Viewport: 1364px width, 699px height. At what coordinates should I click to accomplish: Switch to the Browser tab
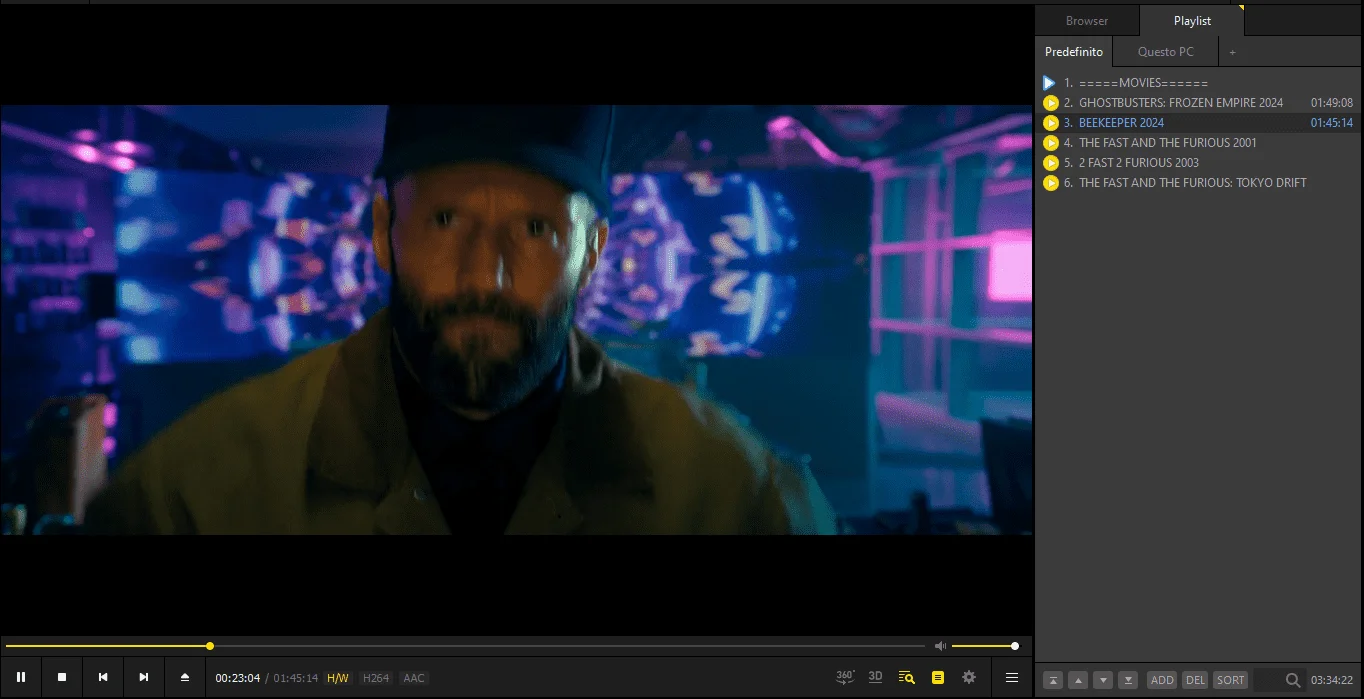pos(1087,21)
